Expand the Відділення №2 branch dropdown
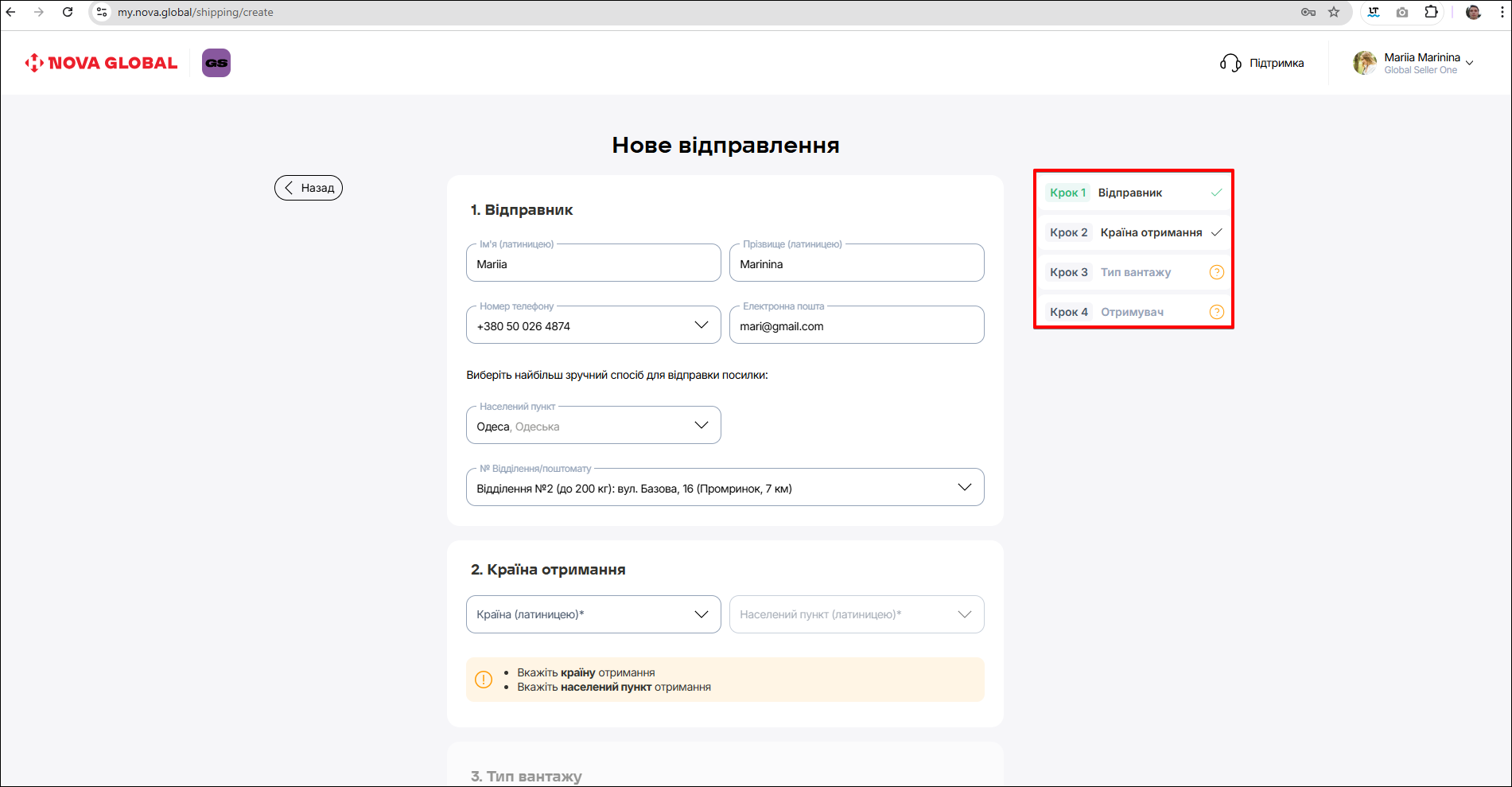This screenshot has height=787, width=1512. [964, 488]
